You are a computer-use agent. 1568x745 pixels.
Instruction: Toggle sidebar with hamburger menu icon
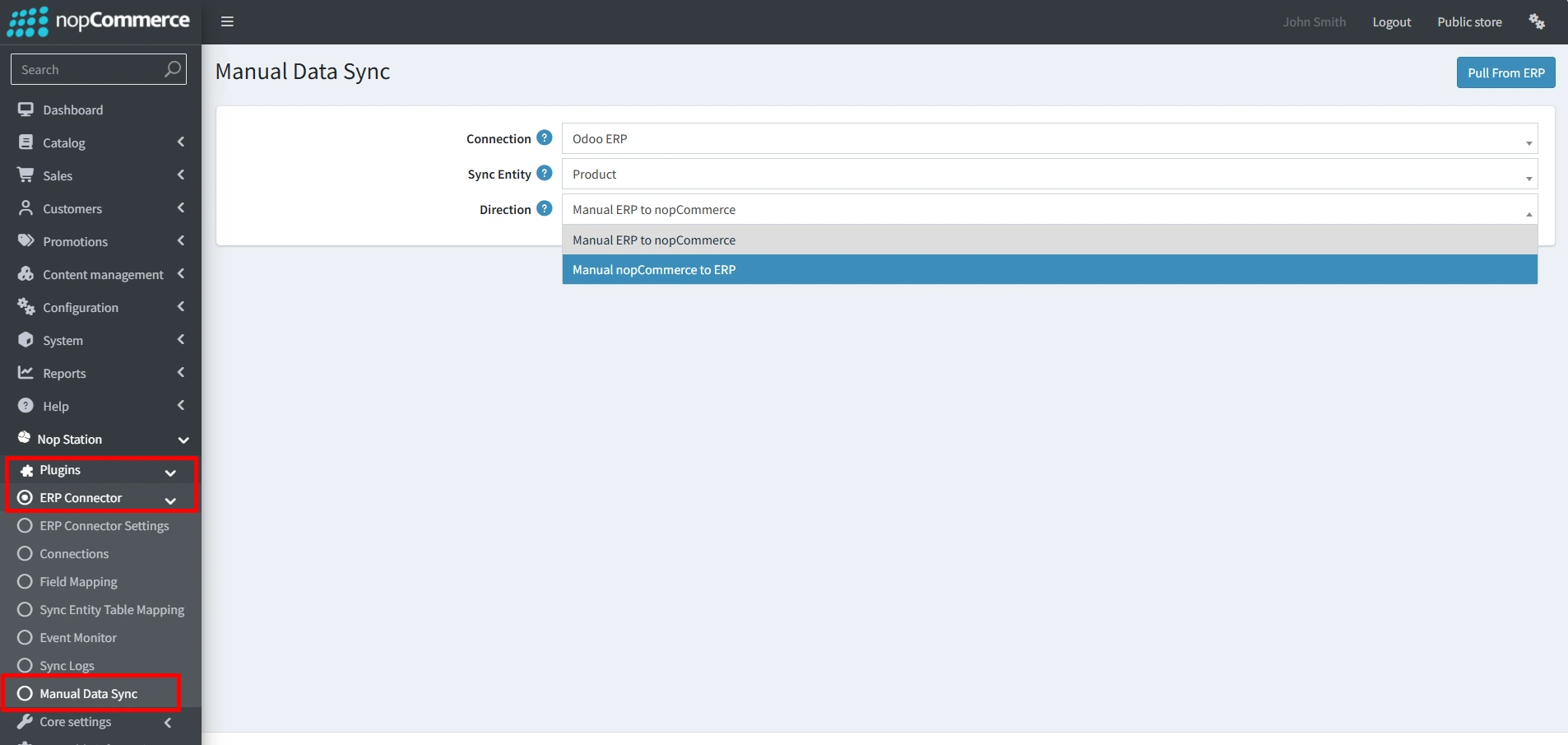click(x=227, y=21)
